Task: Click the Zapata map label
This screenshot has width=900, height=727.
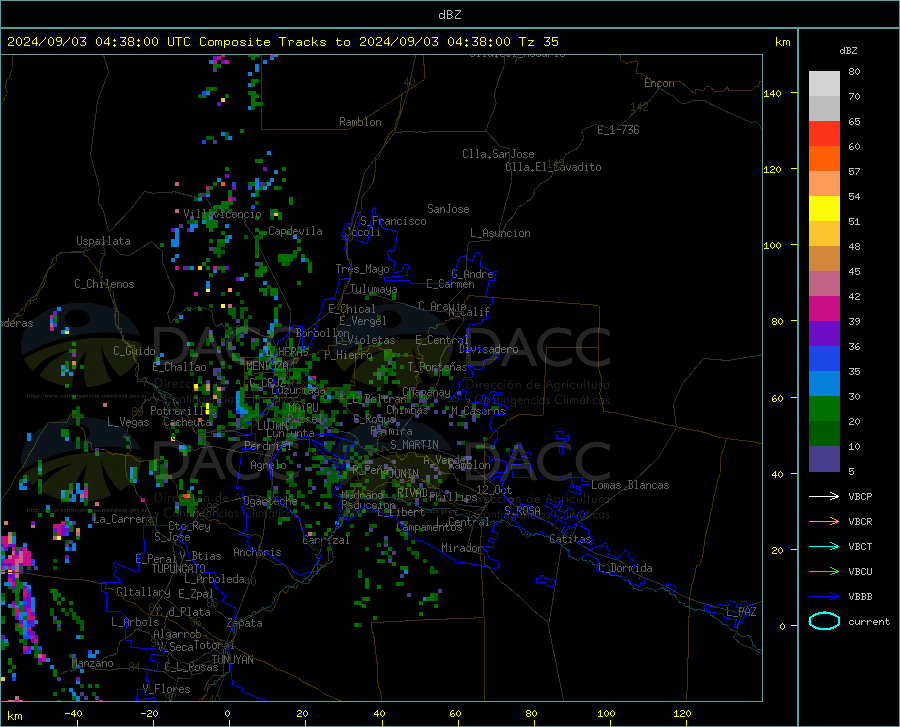Action: pos(245,623)
